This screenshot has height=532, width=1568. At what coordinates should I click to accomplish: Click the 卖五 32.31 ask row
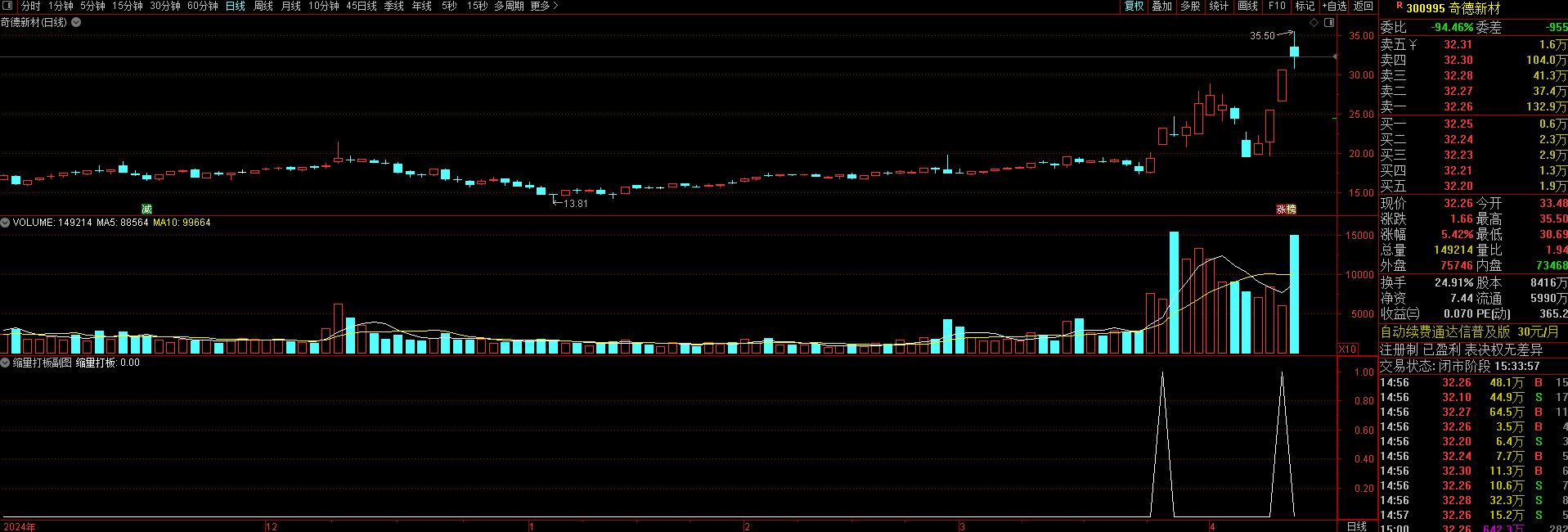(1474, 44)
